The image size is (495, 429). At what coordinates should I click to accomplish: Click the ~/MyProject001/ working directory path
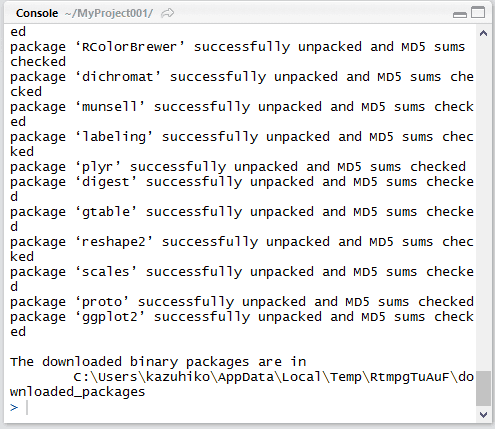[x=109, y=13]
